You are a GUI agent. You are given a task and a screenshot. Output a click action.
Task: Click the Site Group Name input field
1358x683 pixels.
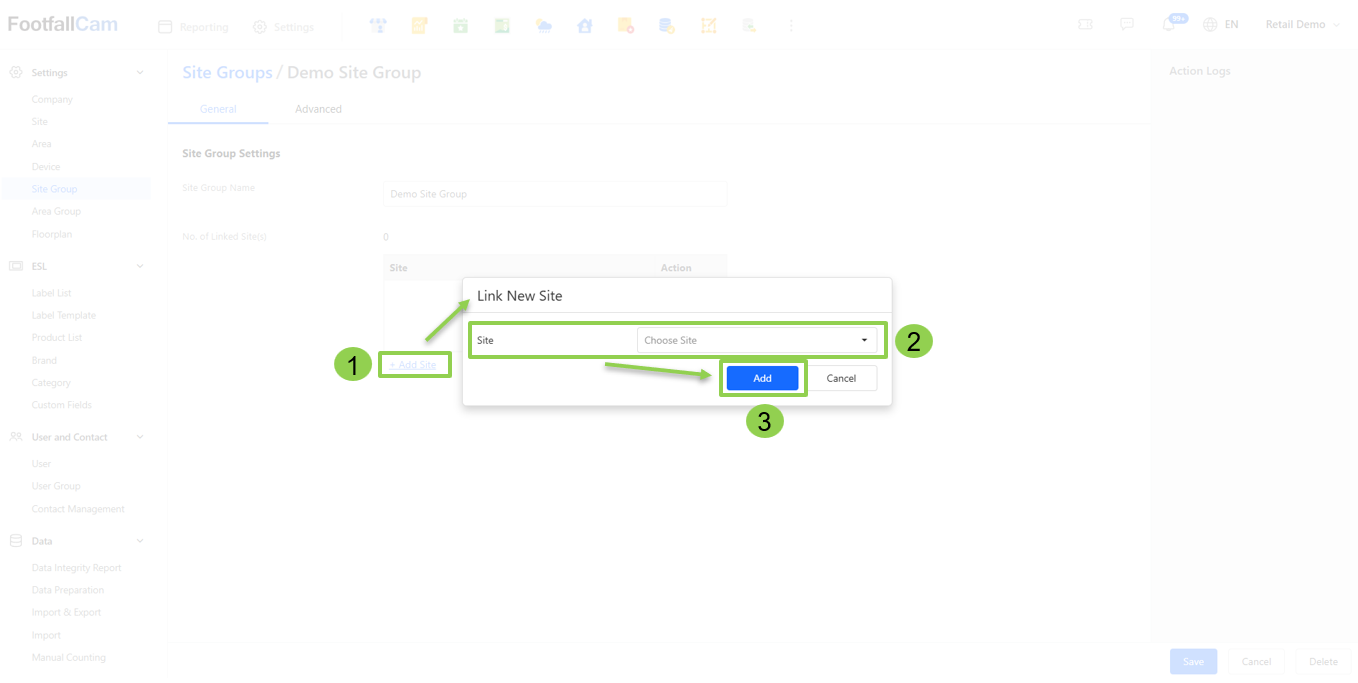click(554, 194)
